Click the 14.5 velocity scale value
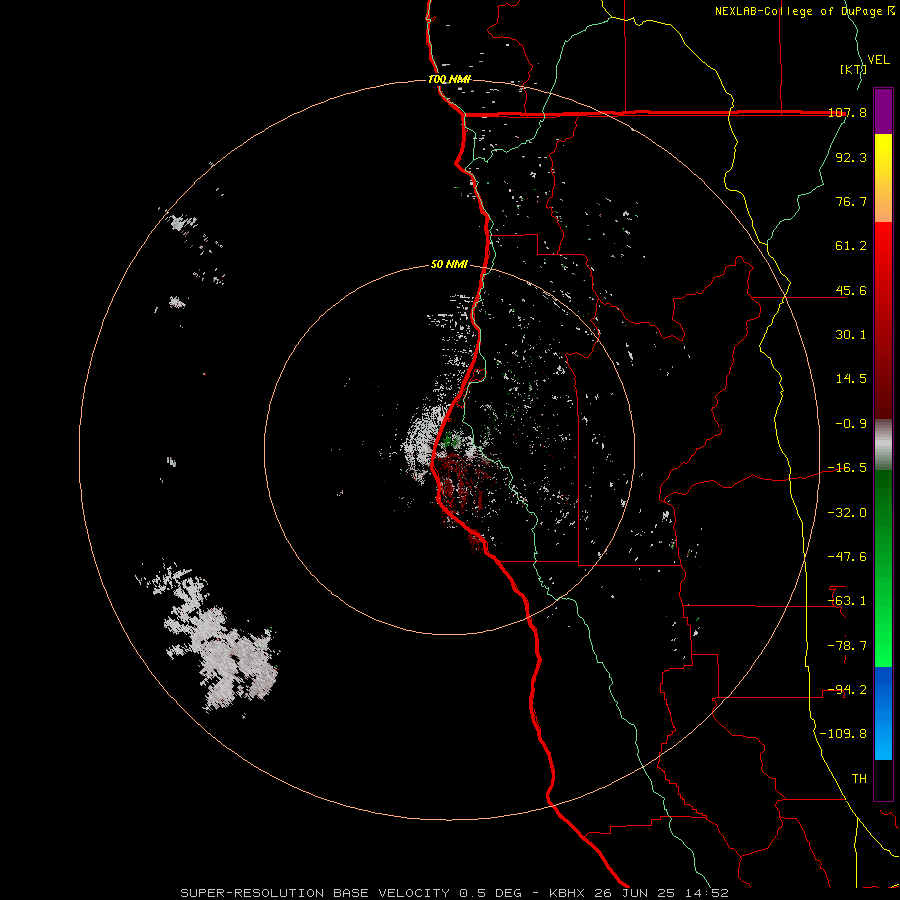 [851, 379]
